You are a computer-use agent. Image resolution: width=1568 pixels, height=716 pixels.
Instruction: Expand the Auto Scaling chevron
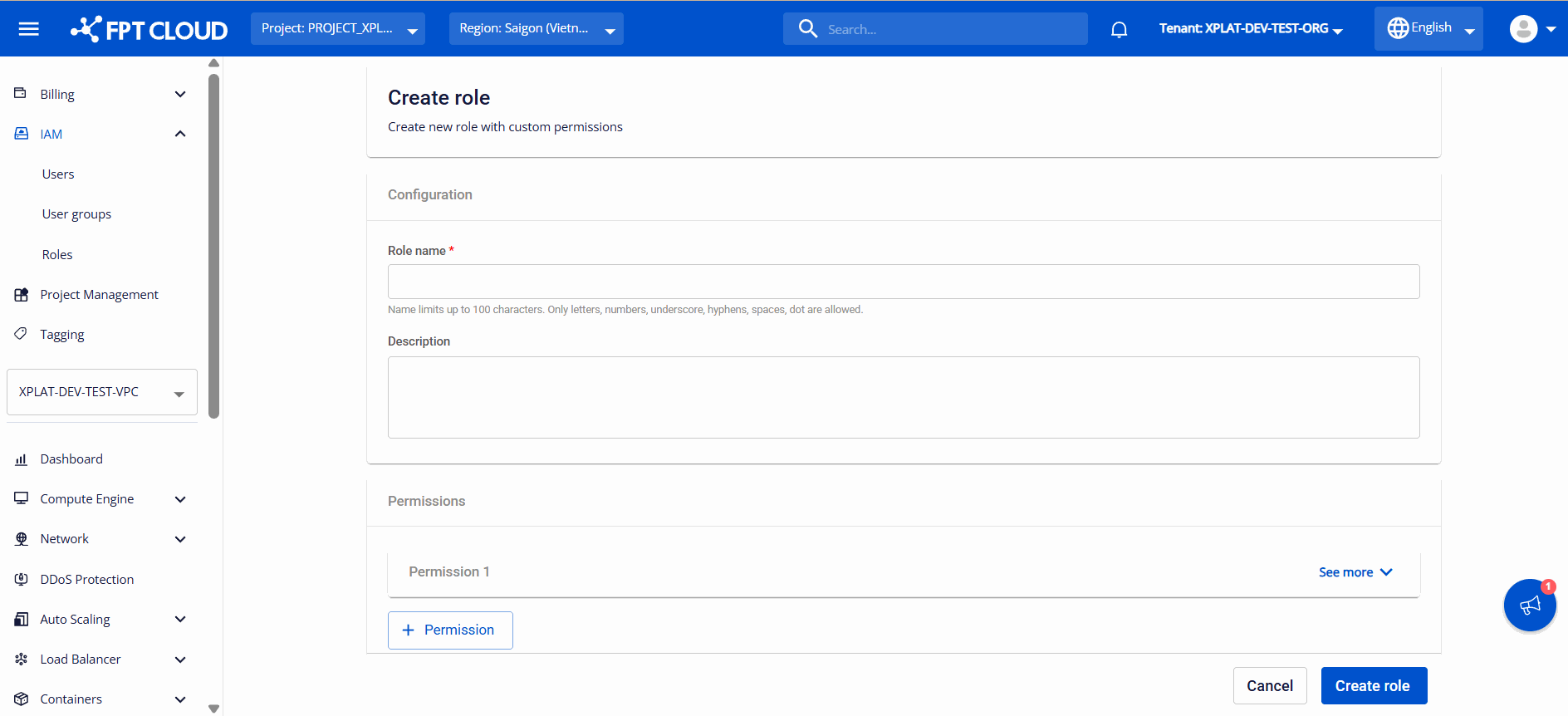(x=180, y=619)
